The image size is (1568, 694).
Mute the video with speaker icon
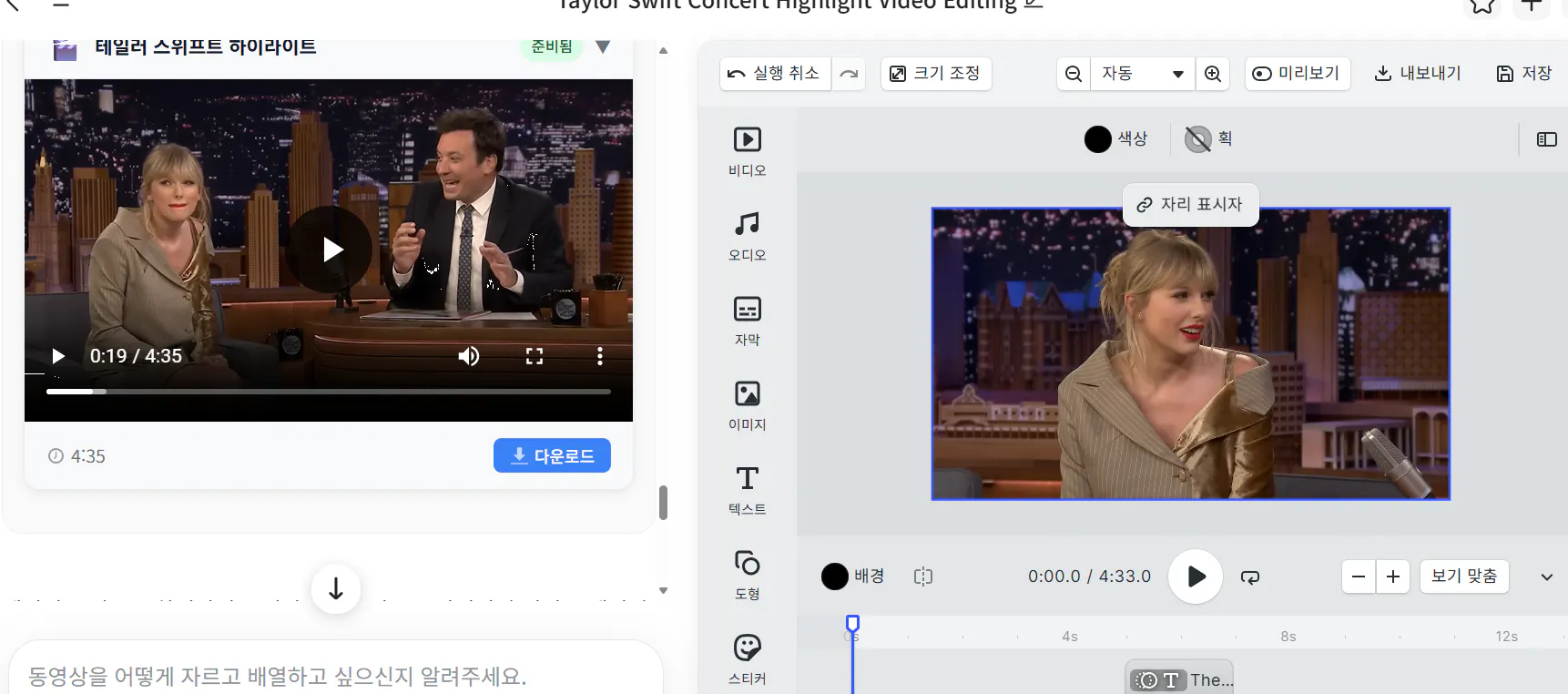click(469, 356)
